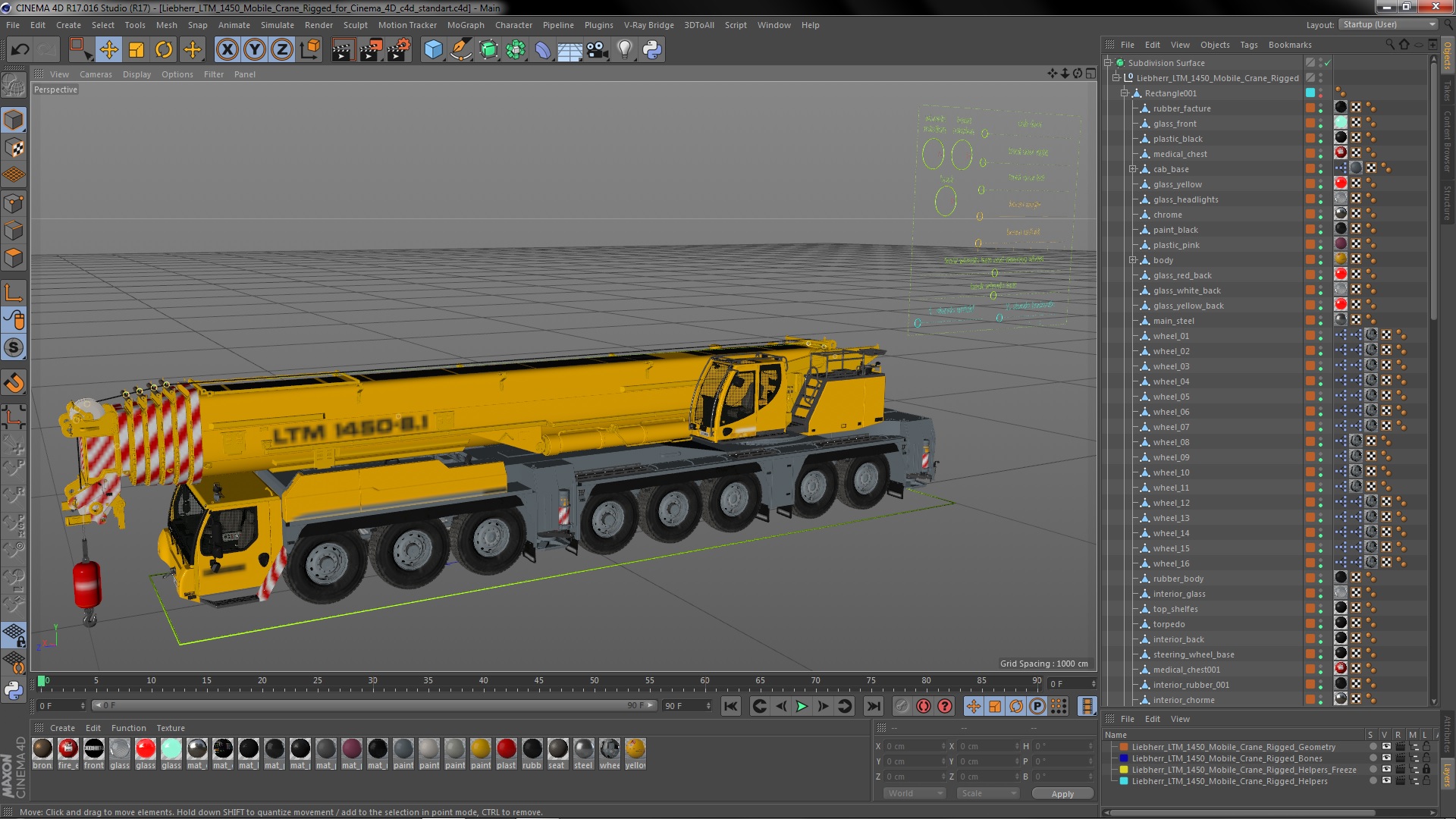
Task: Open the World coordinate dropdown
Action: click(x=915, y=793)
